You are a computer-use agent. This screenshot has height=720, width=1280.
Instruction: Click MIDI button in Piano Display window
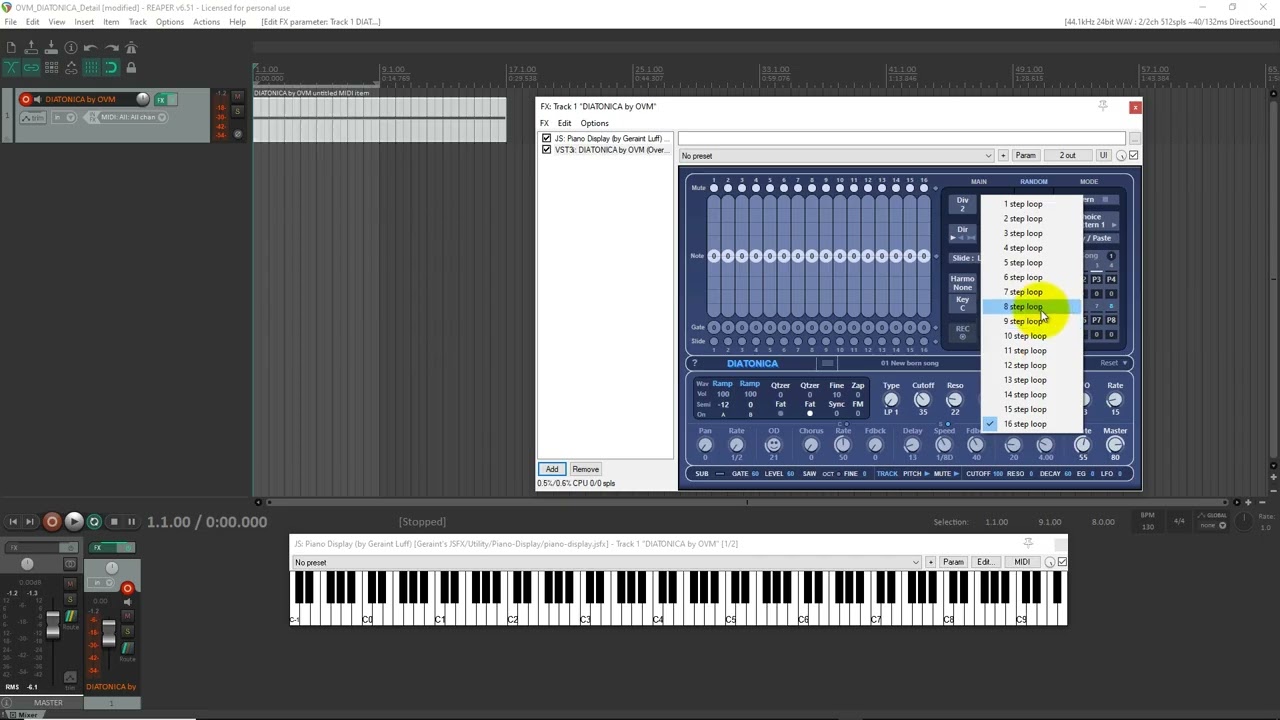point(1022,562)
